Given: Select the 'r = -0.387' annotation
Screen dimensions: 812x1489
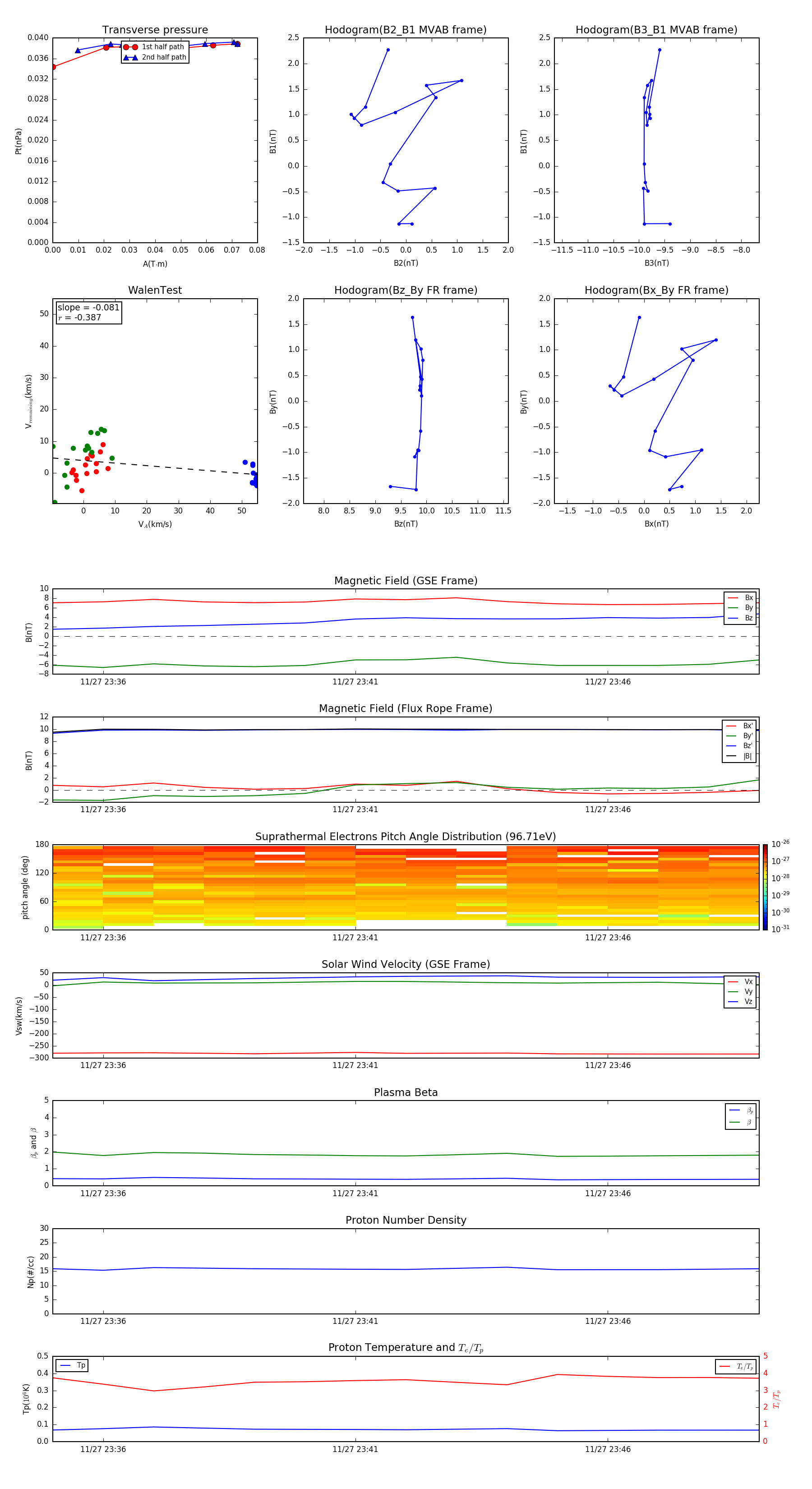Looking at the screenshot, I should pos(80,317).
